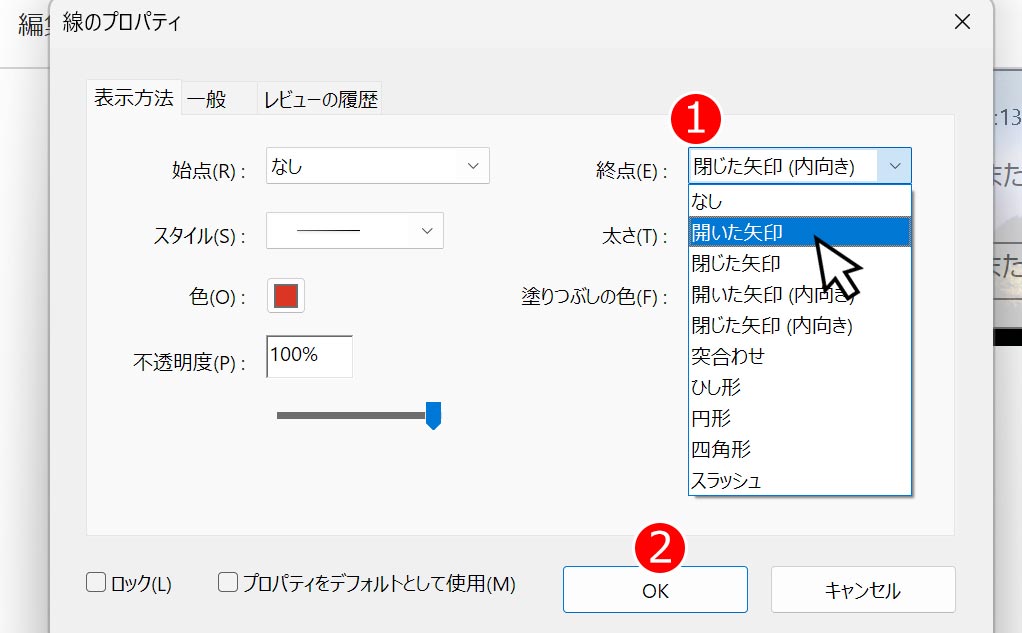Viewport: 1022px width, 633px height.
Task: Switch to the レビューの履歴 tab
Action: [319, 99]
